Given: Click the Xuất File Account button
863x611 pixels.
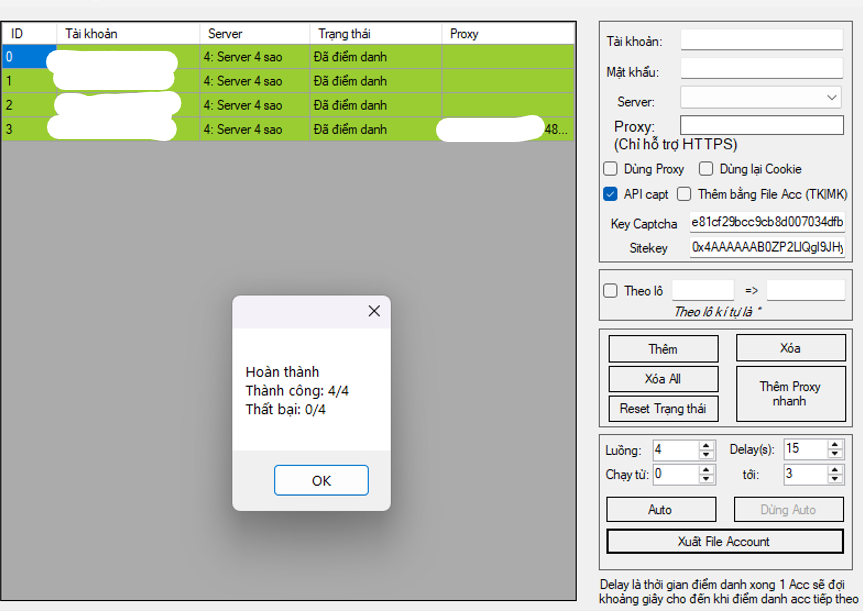Looking at the screenshot, I should [x=724, y=541].
